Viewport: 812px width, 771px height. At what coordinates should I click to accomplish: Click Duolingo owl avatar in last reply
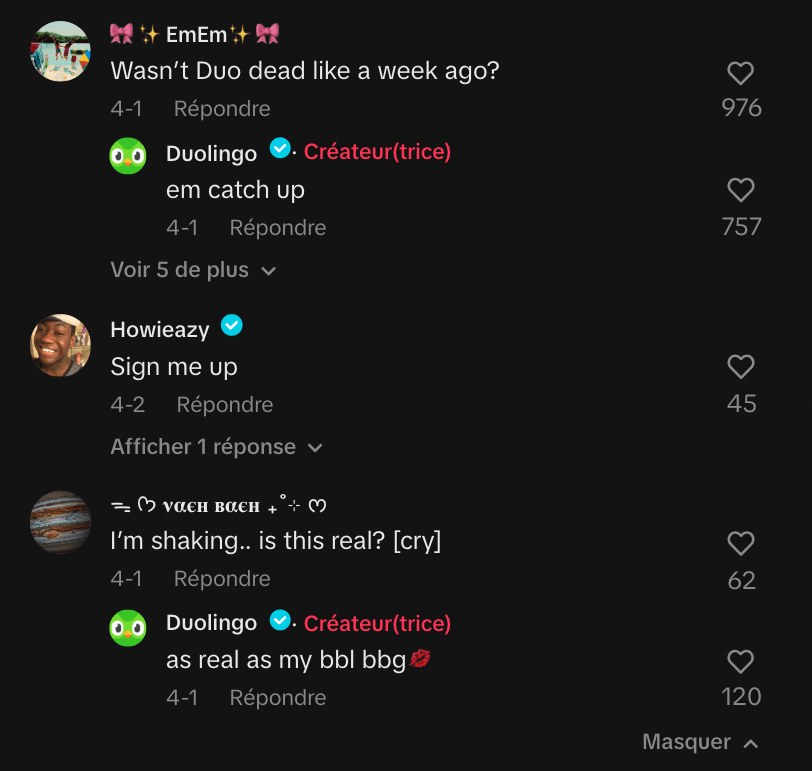pyautogui.click(x=128, y=627)
